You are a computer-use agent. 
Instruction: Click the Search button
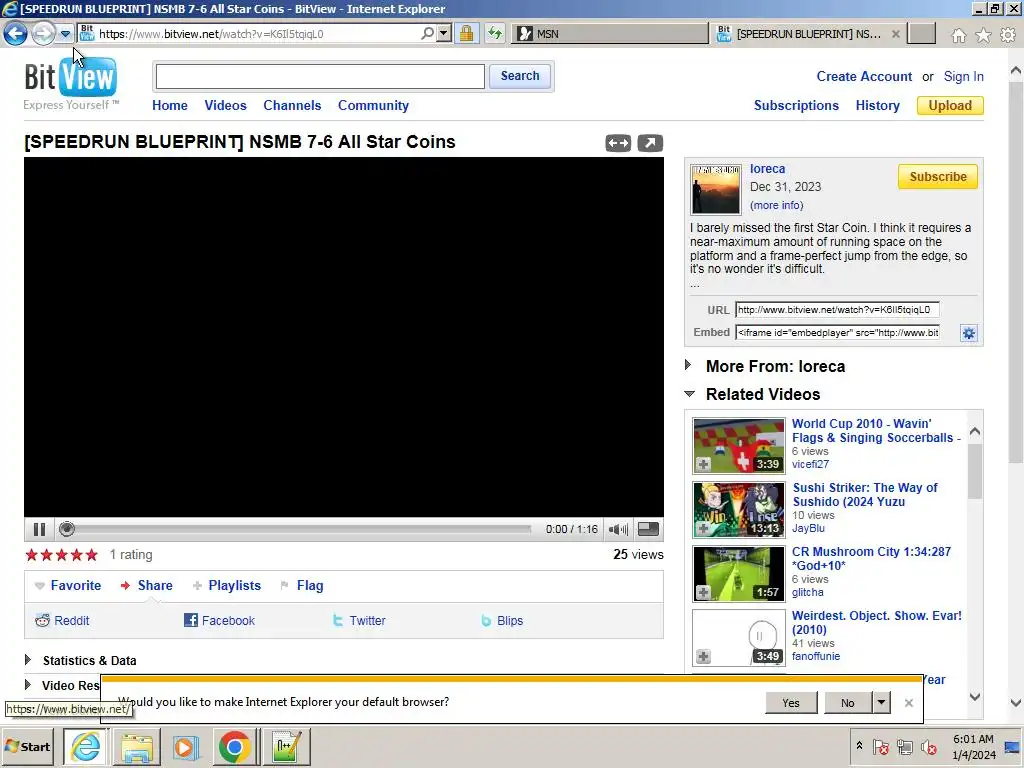tap(520, 76)
